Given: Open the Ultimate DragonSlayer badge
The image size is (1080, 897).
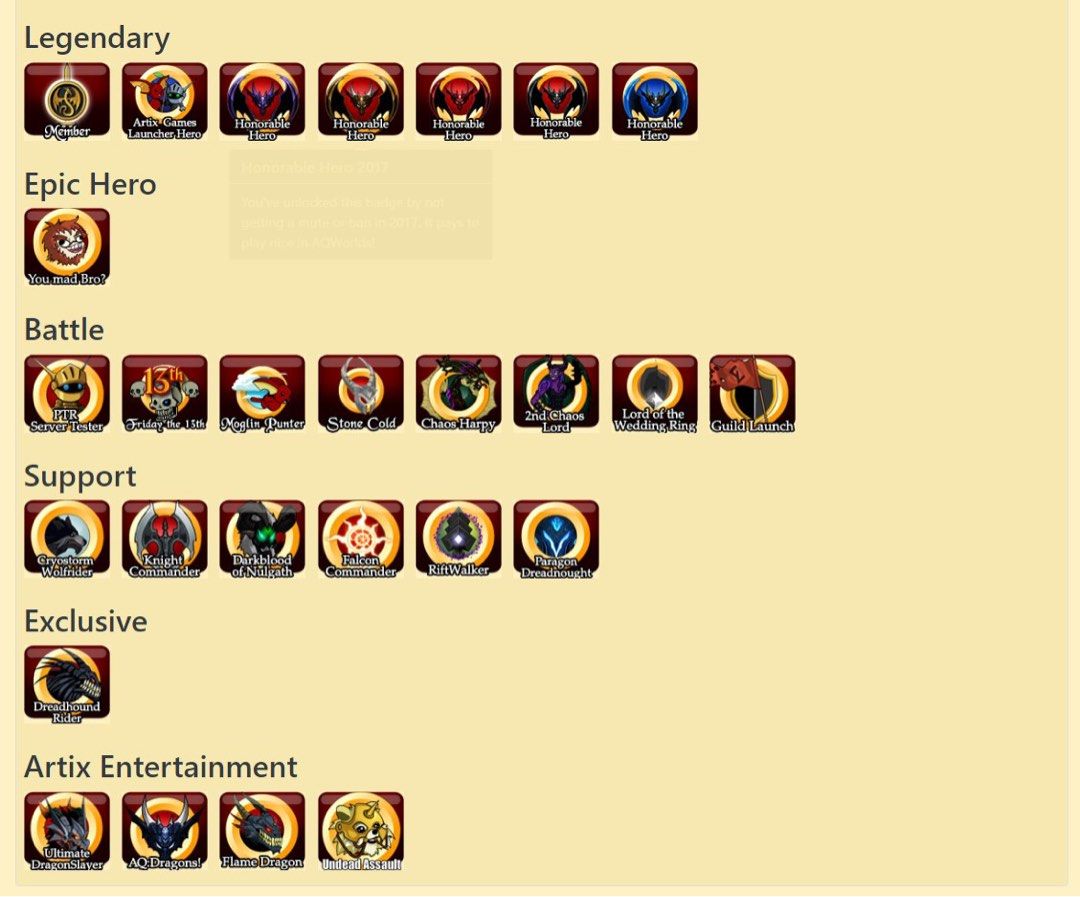Looking at the screenshot, I should pos(67,831).
